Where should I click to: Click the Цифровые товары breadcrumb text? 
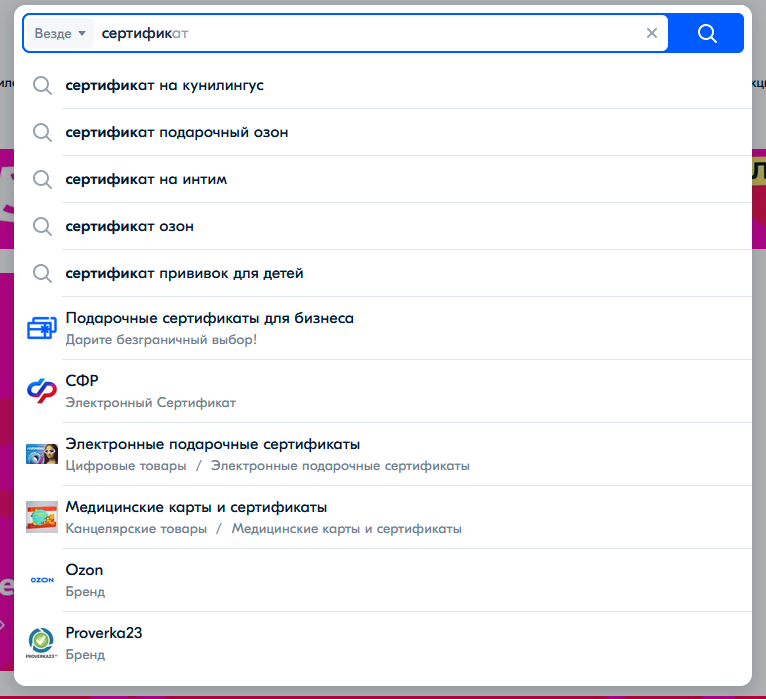click(126, 466)
